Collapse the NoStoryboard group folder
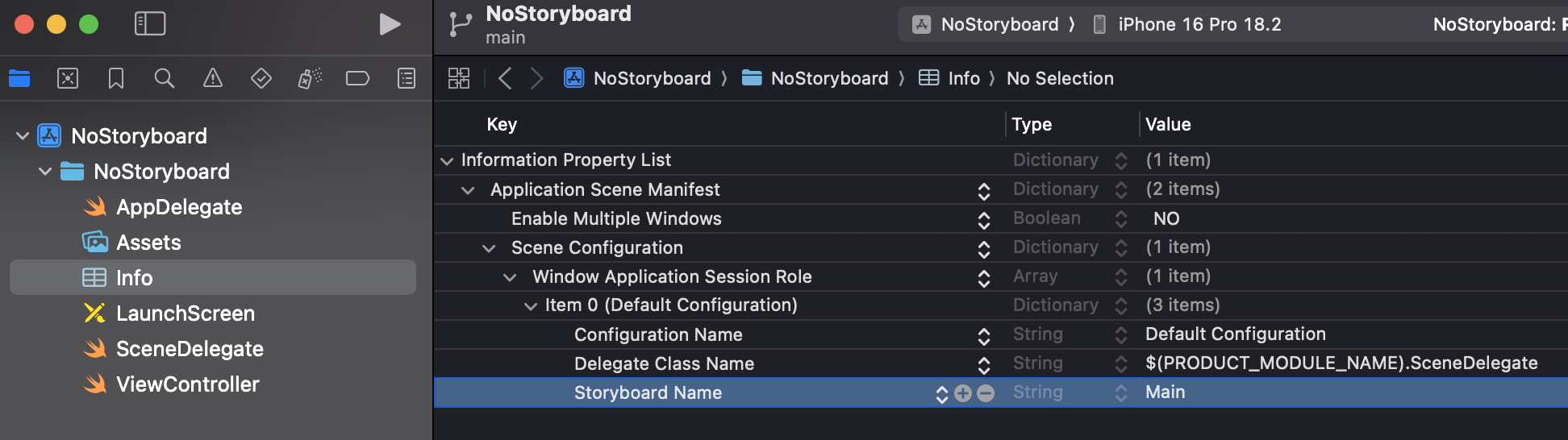 coord(45,172)
